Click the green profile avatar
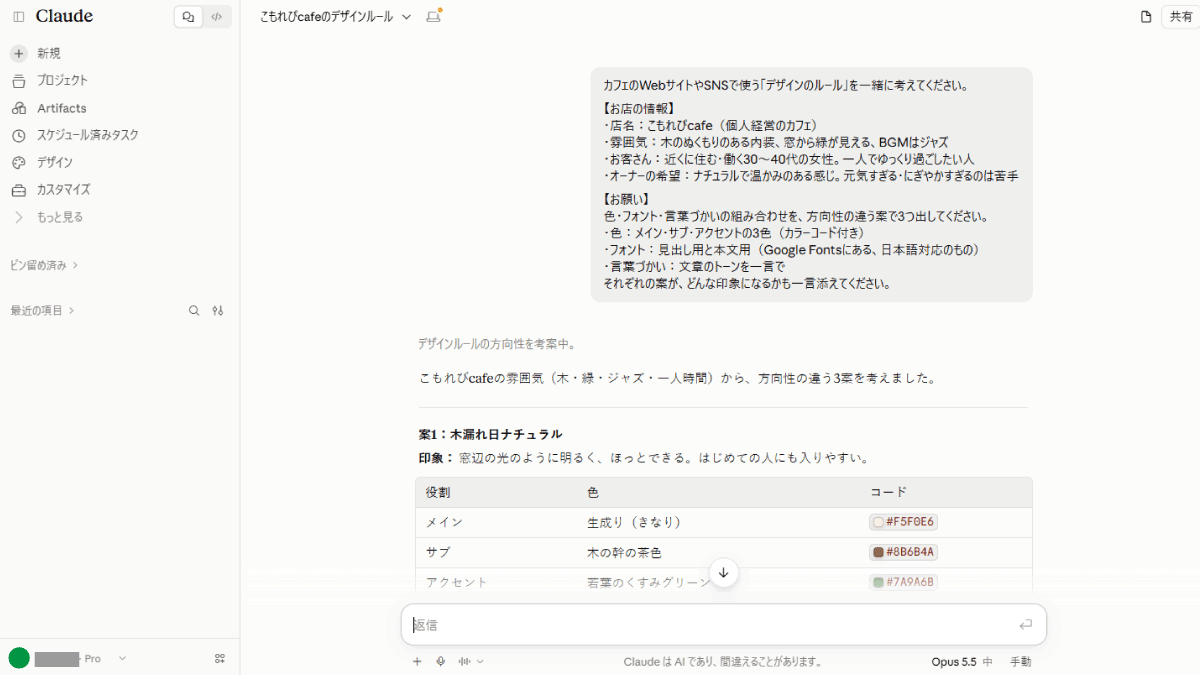The width and height of the screenshot is (1200, 675). pyautogui.click(x=19, y=658)
